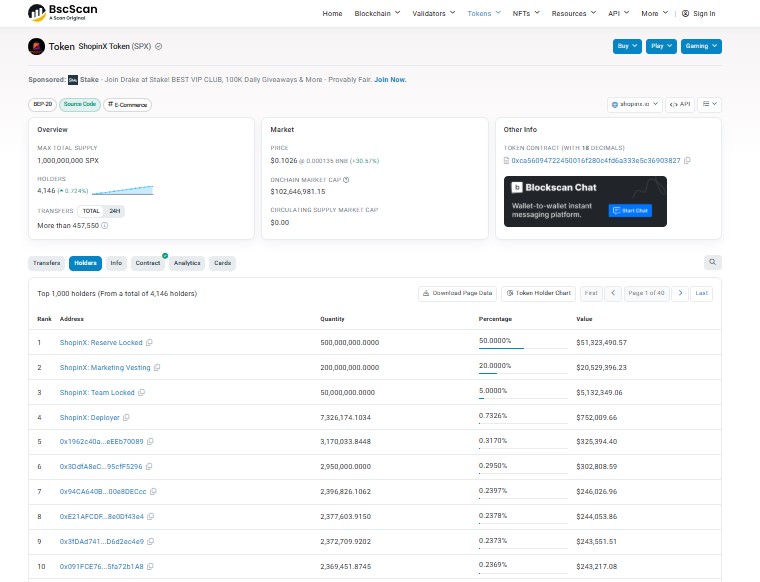
Task: Click the Sign In link
Action: pyautogui.click(x=704, y=14)
